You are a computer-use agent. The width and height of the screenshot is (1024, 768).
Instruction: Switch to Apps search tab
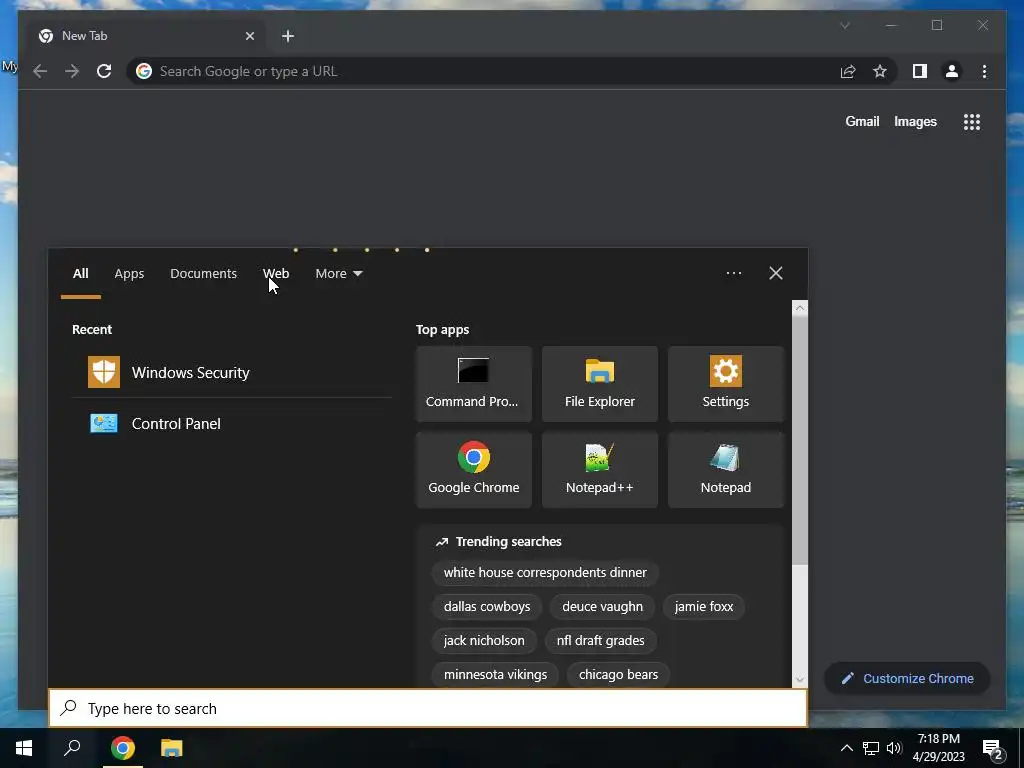[129, 274]
